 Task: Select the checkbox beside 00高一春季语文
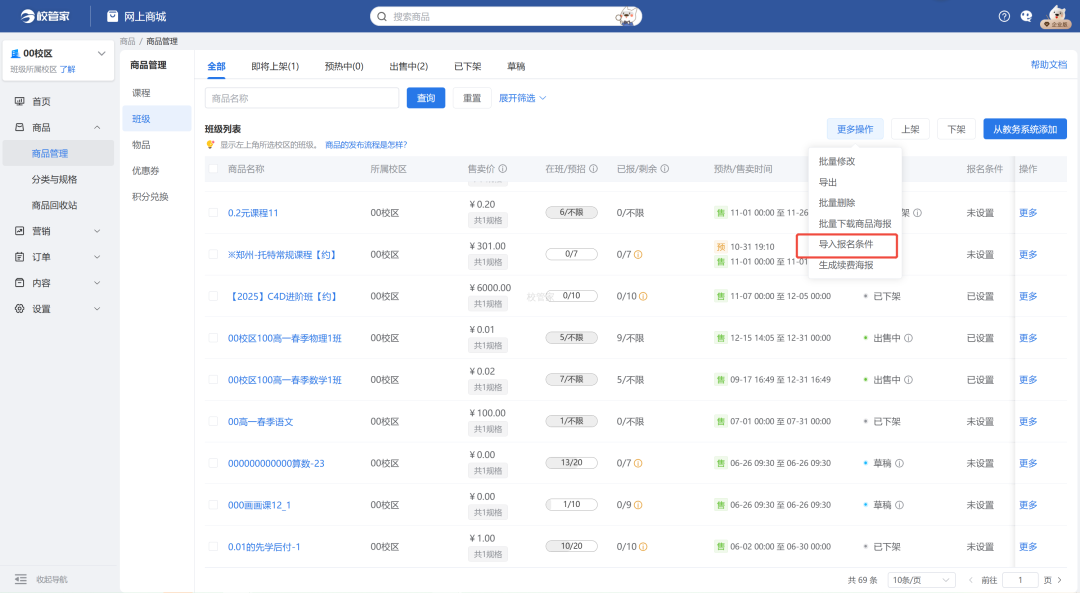[x=215, y=420]
